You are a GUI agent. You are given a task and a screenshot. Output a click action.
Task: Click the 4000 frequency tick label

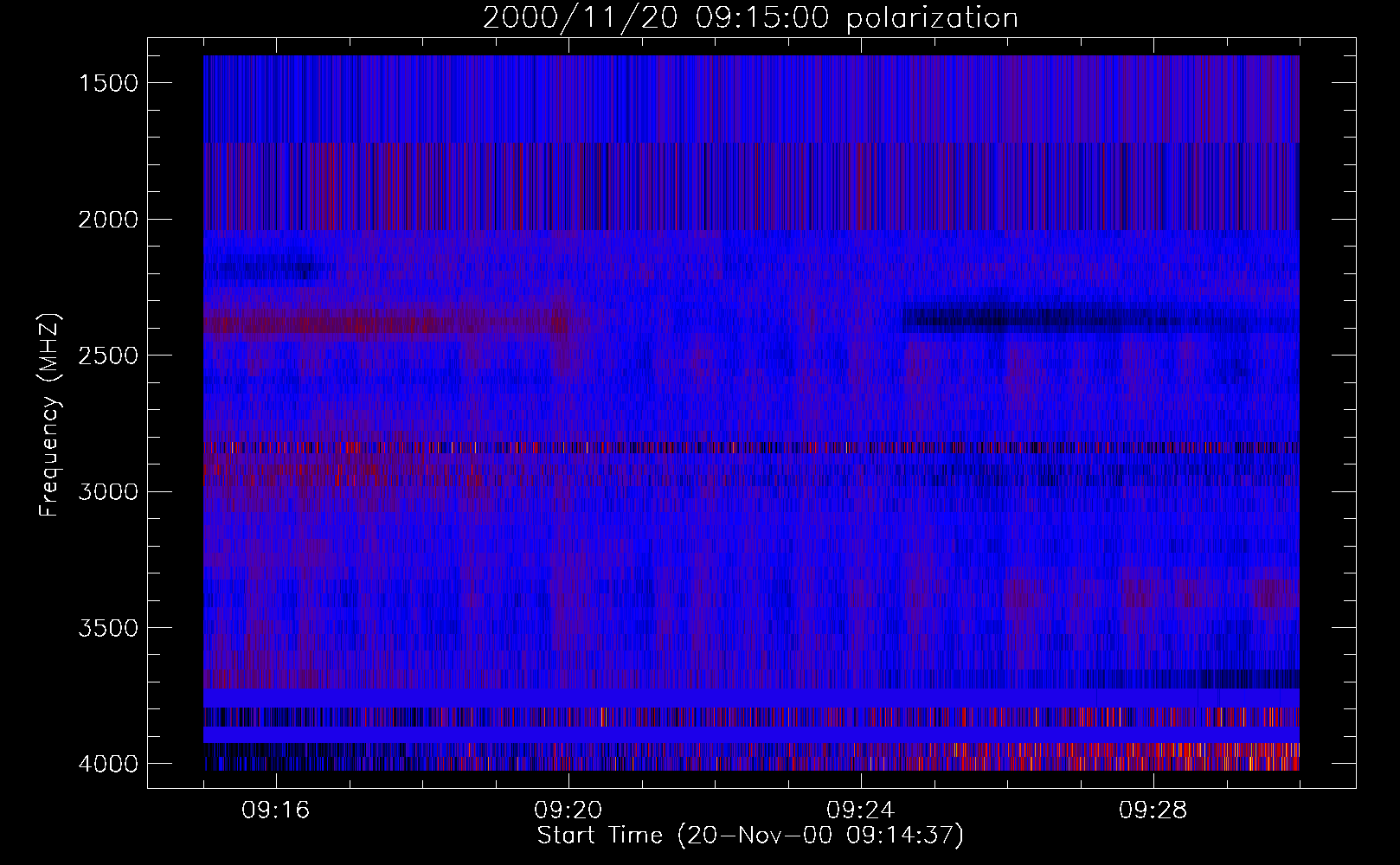click(x=108, y=764)
